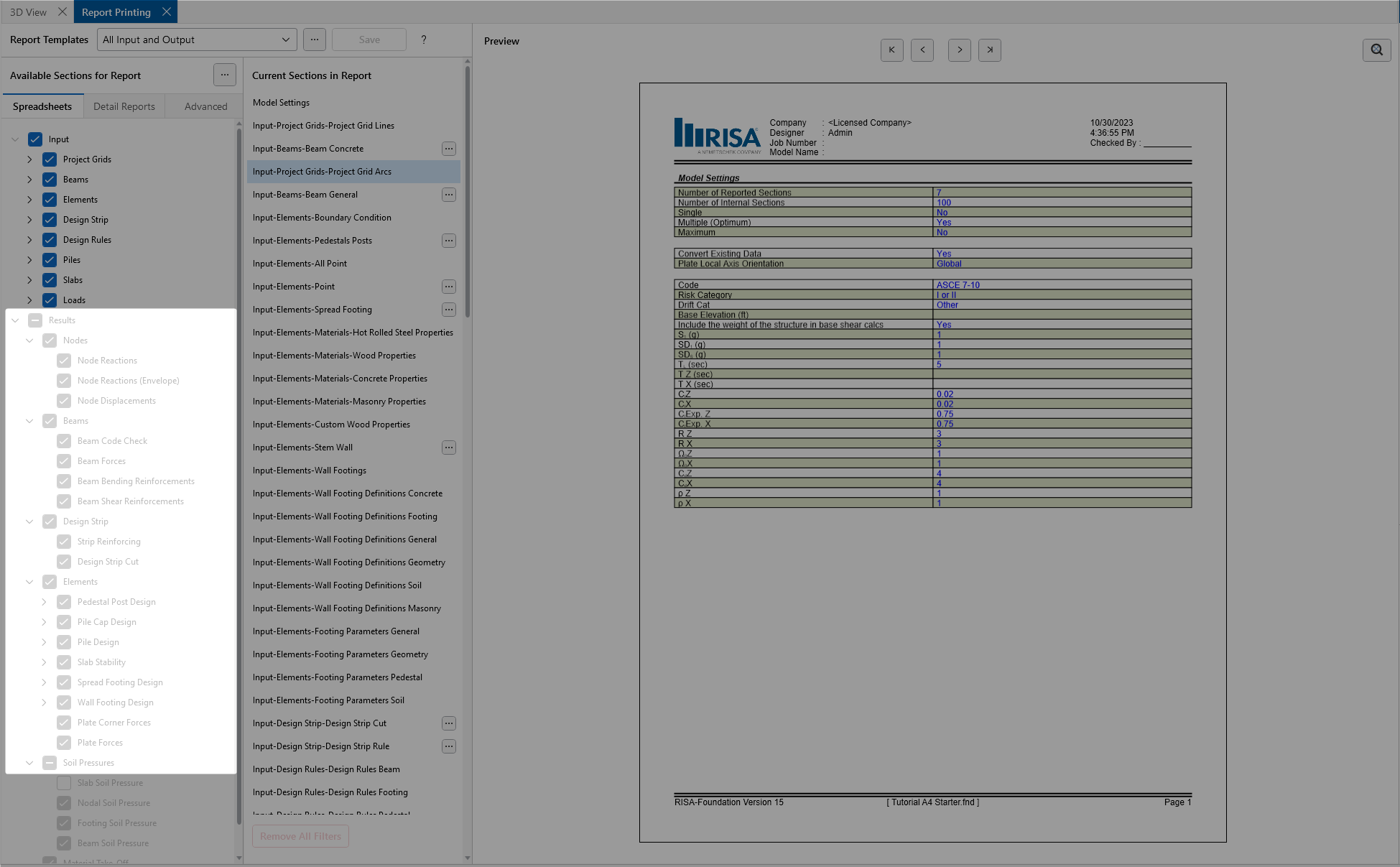Click the Remove All Filters button
Viewport: 1400px width, 867px height.
[x=300, y=836]
